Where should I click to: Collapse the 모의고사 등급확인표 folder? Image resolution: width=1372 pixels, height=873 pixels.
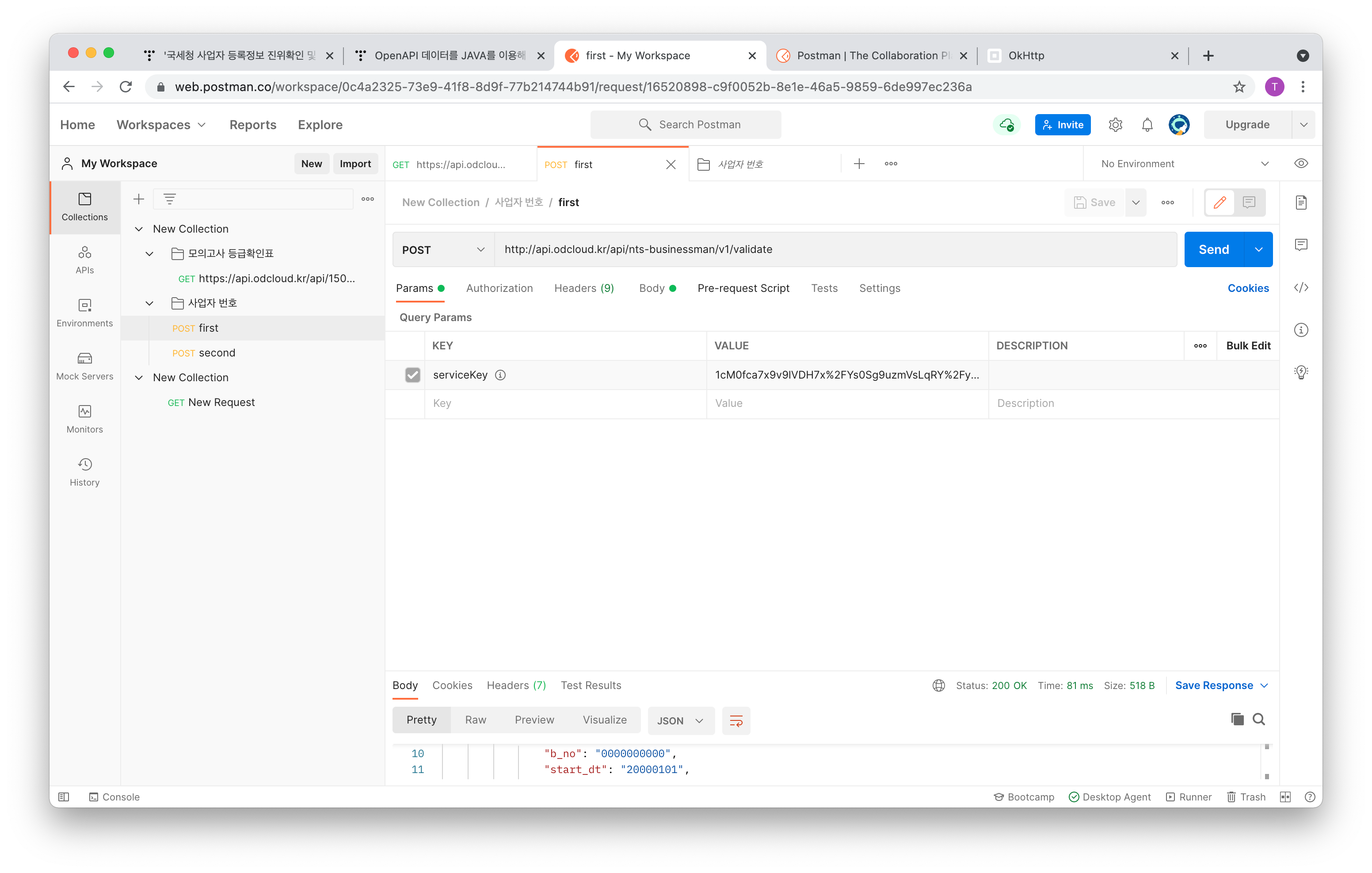click(x=149, y=254)
